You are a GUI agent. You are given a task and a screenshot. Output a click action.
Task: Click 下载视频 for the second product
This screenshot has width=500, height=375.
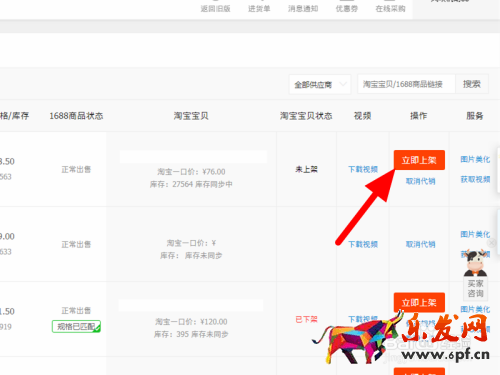(x=363, y=244)
